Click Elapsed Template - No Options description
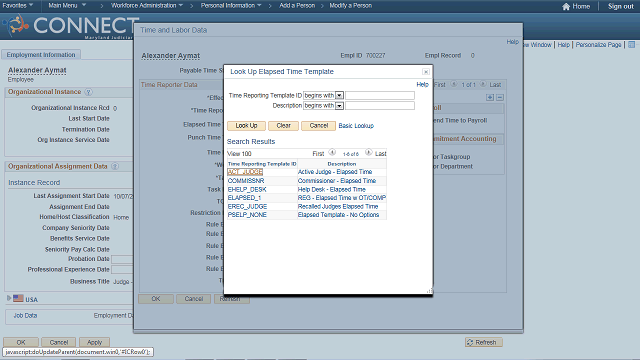This screenshot has height=360, width=640. coord(338,215)
